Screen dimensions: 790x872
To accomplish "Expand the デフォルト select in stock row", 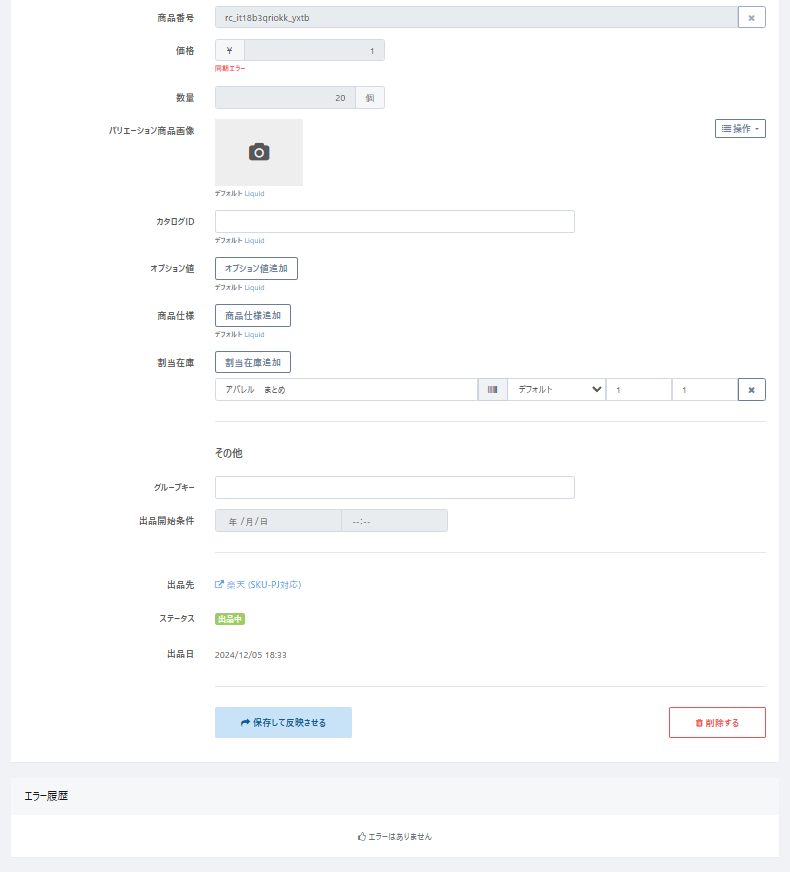I will pyautogui.click(x=556, y=389).
